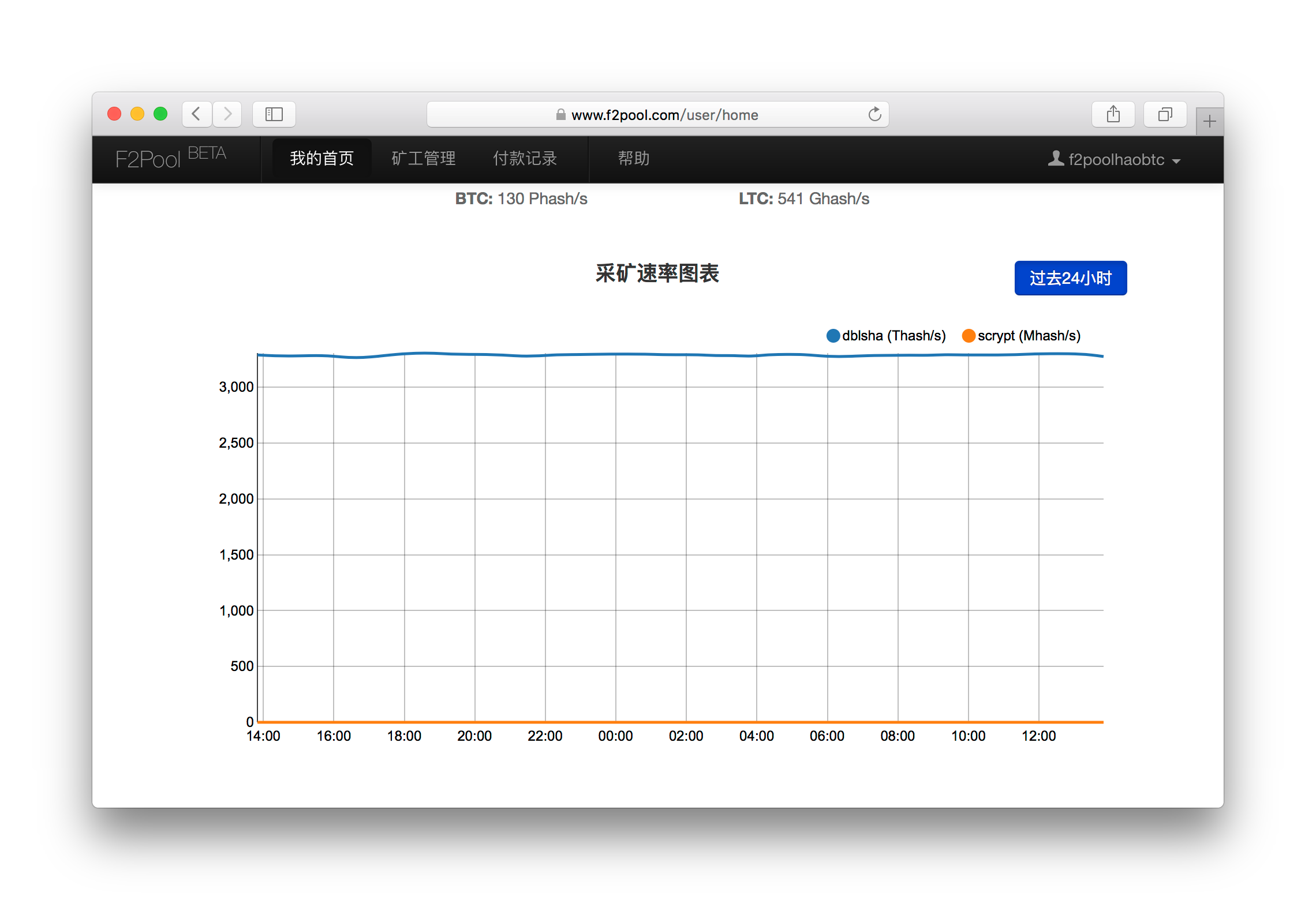Click the user profile silhouette icon
The image size is (1316, 900).
1056,159
